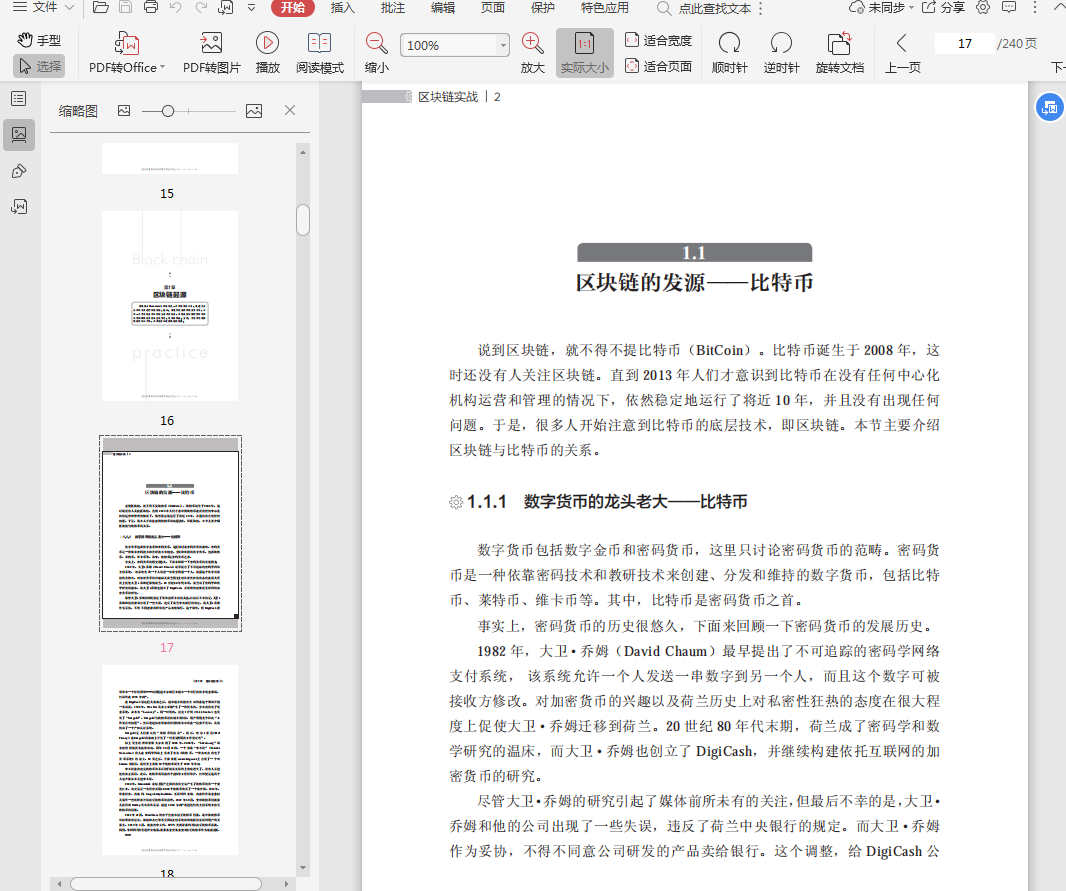Screen dimensions: 1066x891
Task: Switch to the 插入 tab
Action: tap(343, 7)
